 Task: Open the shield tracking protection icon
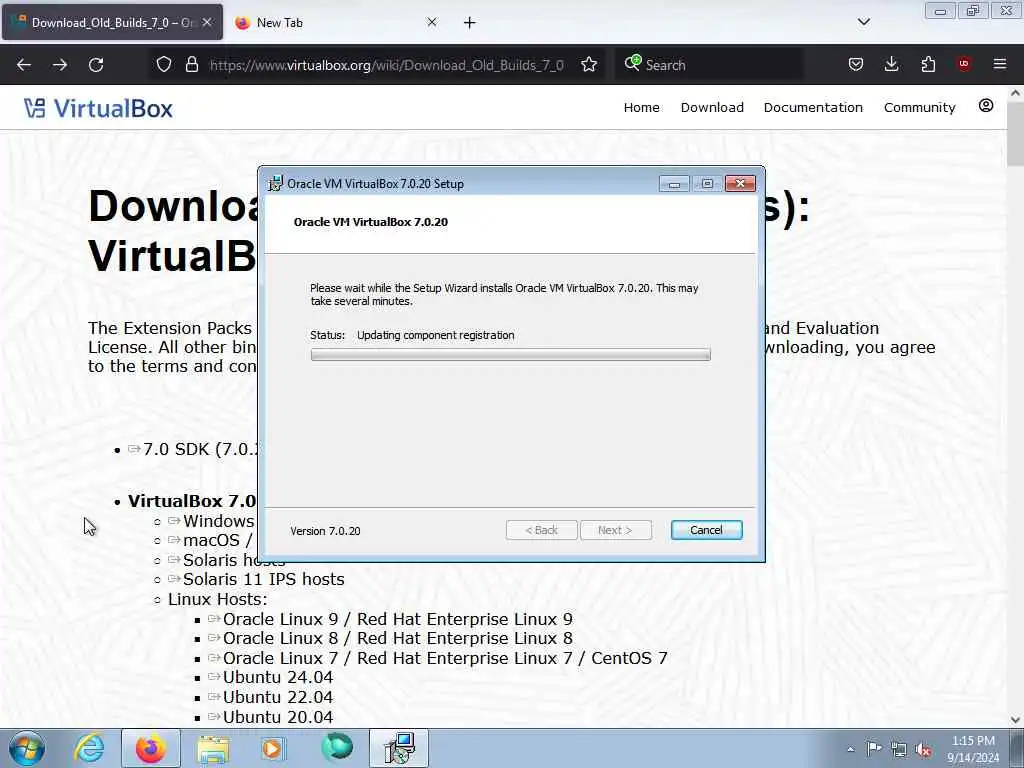coord(164,65)
